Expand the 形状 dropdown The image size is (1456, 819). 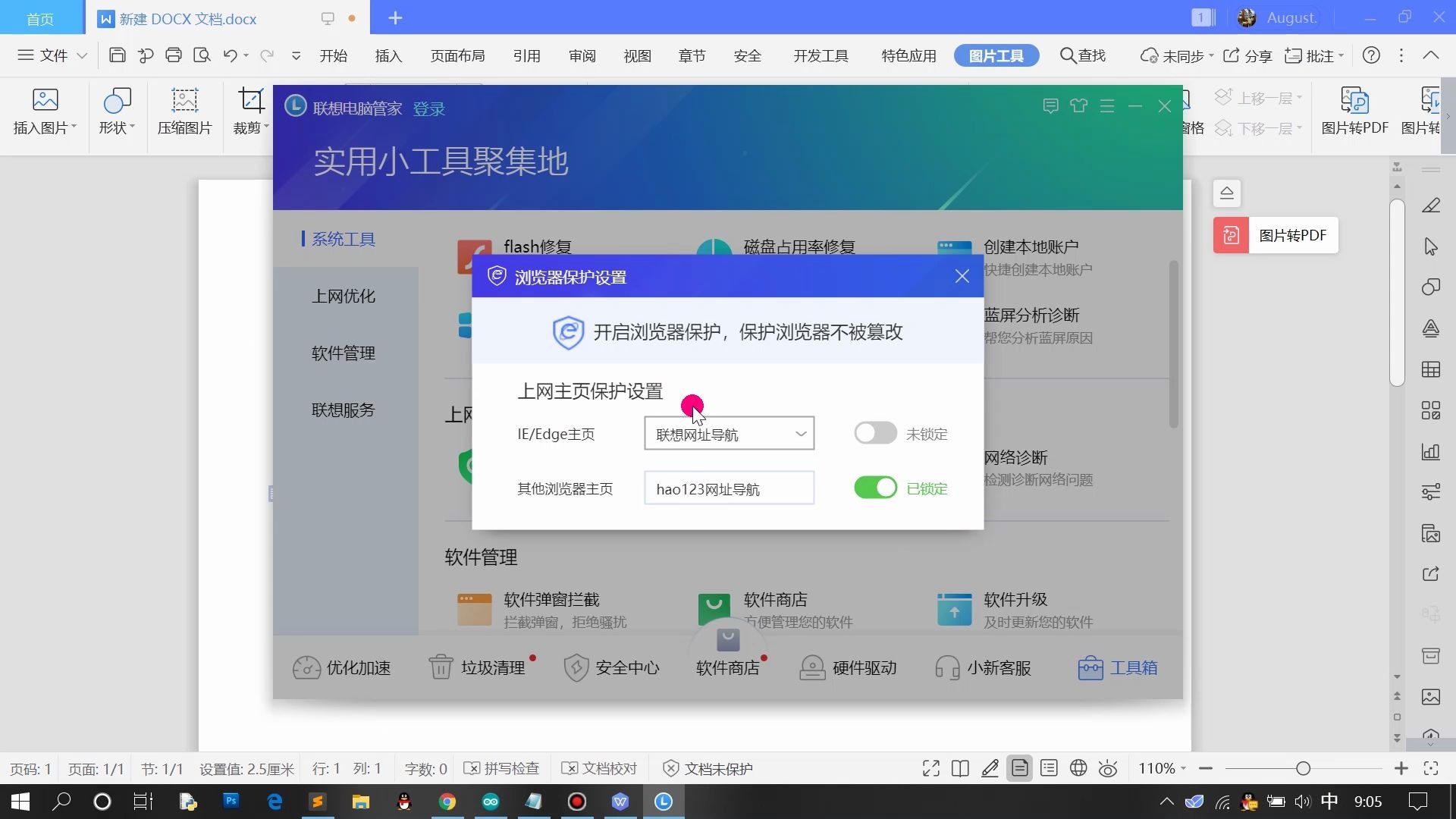click(132, 127)
